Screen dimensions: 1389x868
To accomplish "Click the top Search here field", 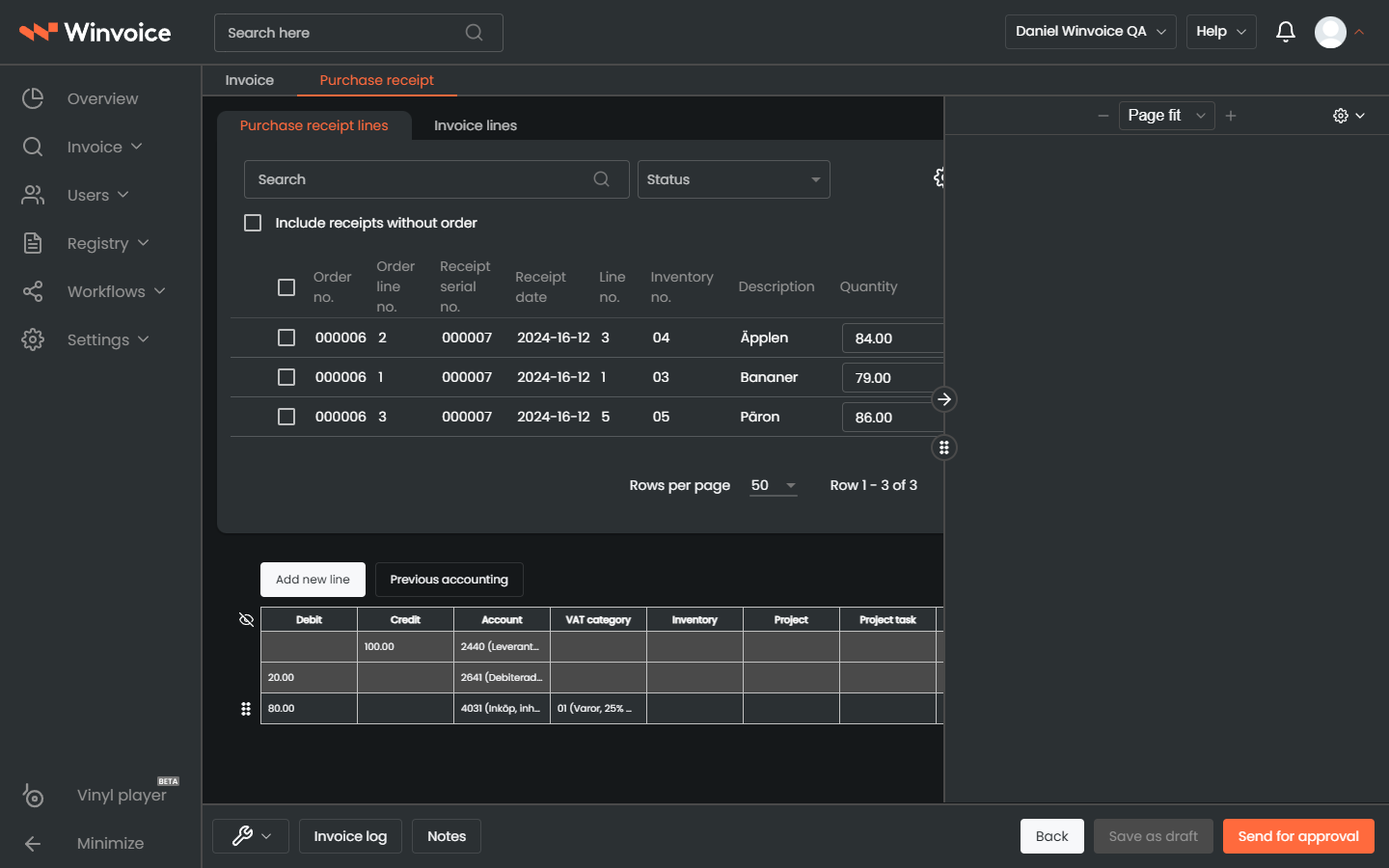I will coord(359,33).
